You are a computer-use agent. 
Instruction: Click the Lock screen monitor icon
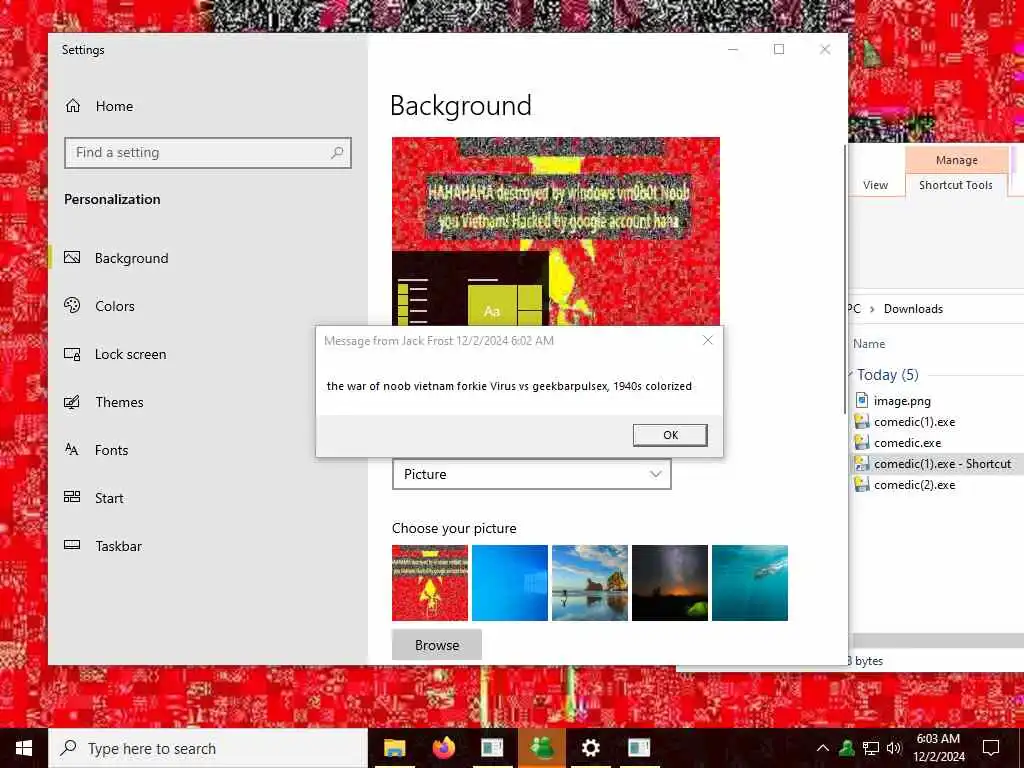[72, 354]
